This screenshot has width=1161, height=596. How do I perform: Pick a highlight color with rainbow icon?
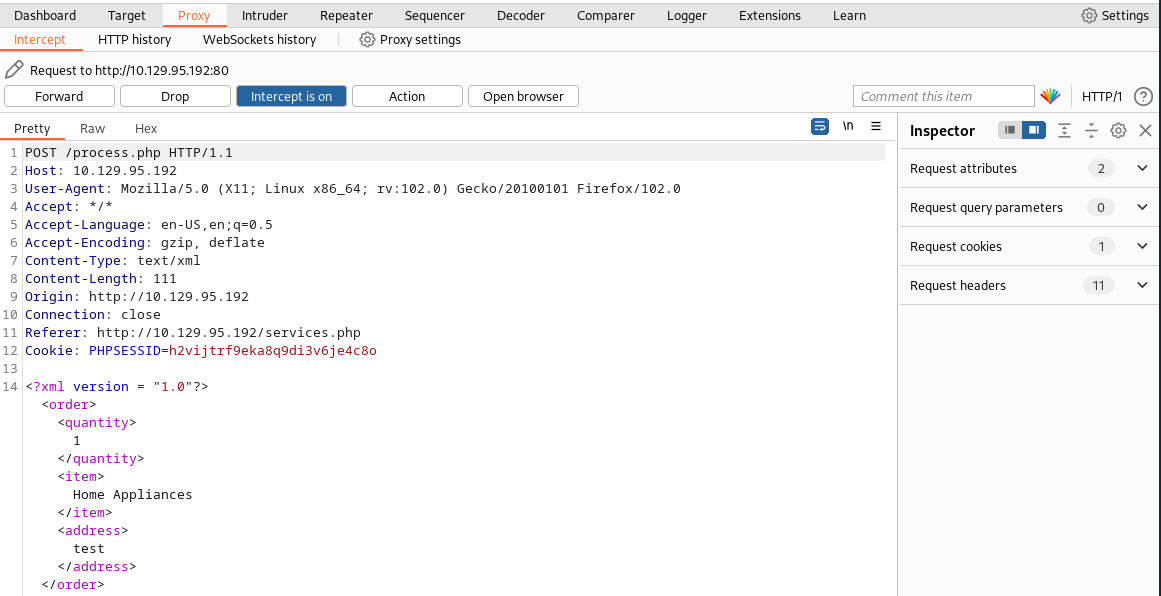point(1050,96)
